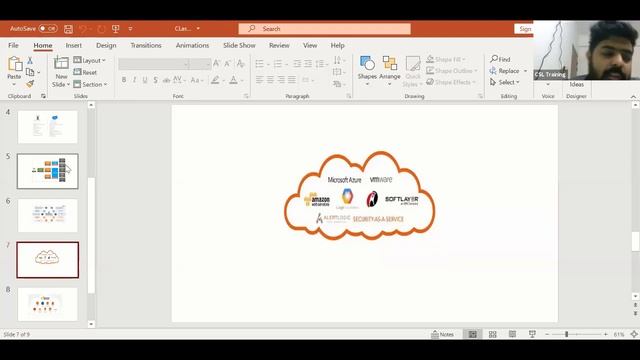Select slide 6 thumbnail
Image resolution: width=640 pixels, height=360 pixels.
[47, 216]
